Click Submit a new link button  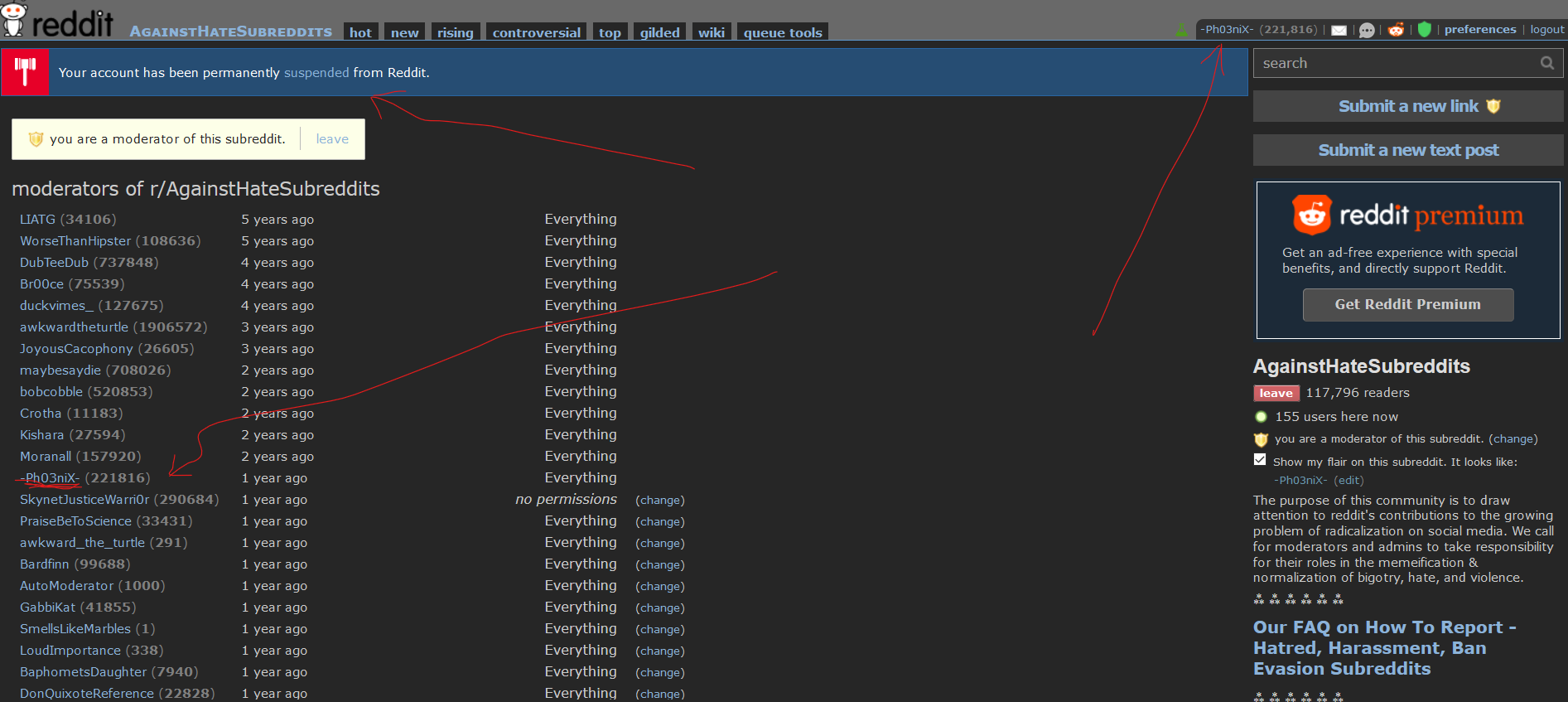(1408, 106)
